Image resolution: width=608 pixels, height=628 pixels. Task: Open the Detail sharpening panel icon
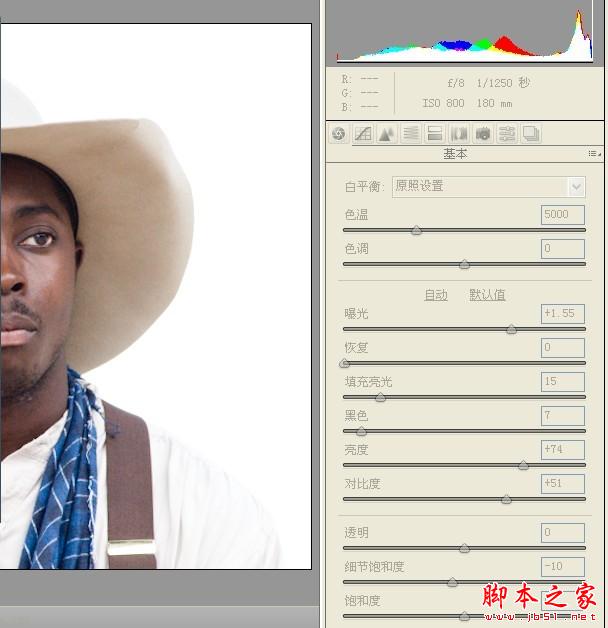click(x=387, y=134)
